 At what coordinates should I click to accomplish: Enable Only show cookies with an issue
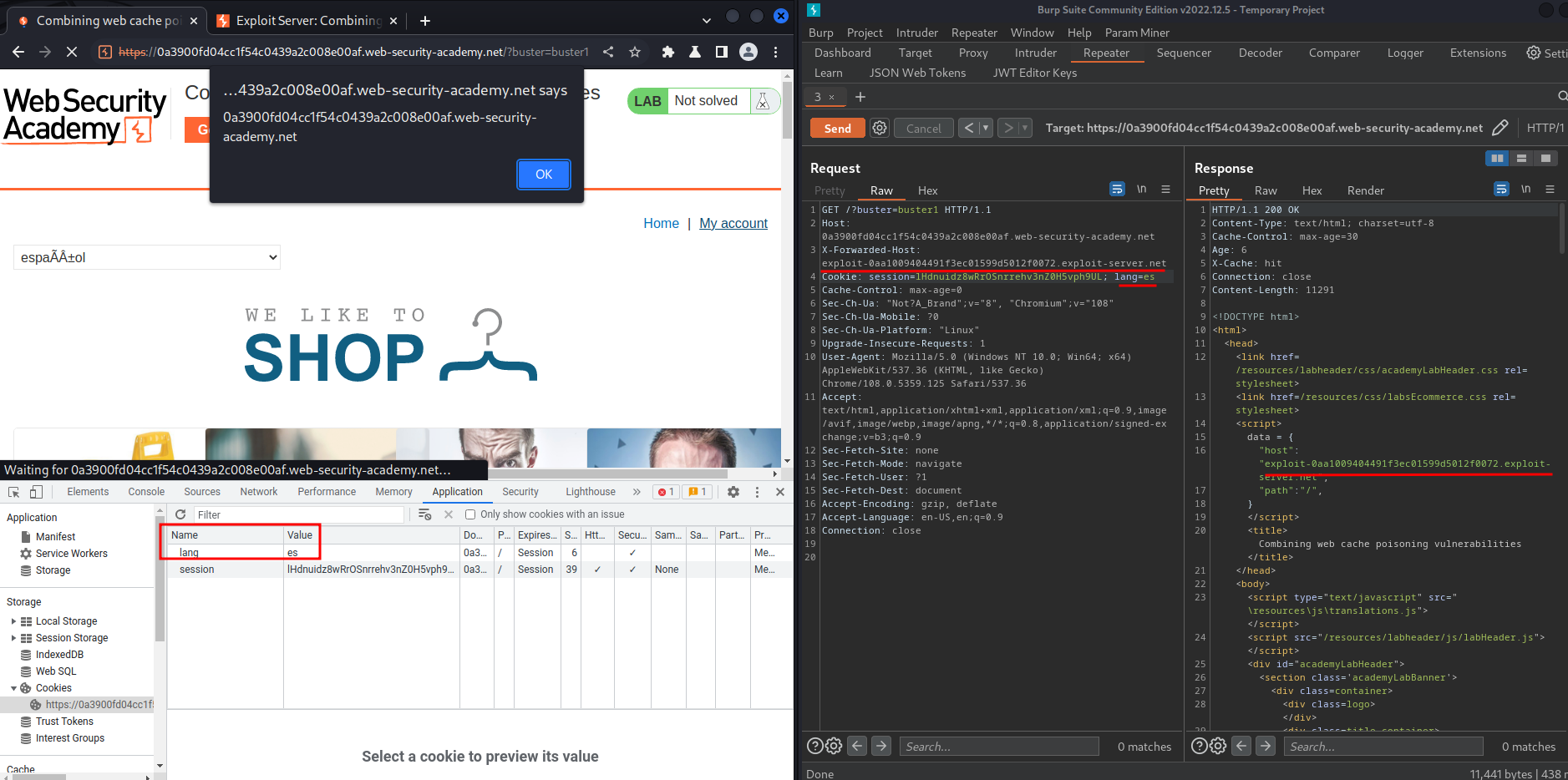tap(470, 514)
